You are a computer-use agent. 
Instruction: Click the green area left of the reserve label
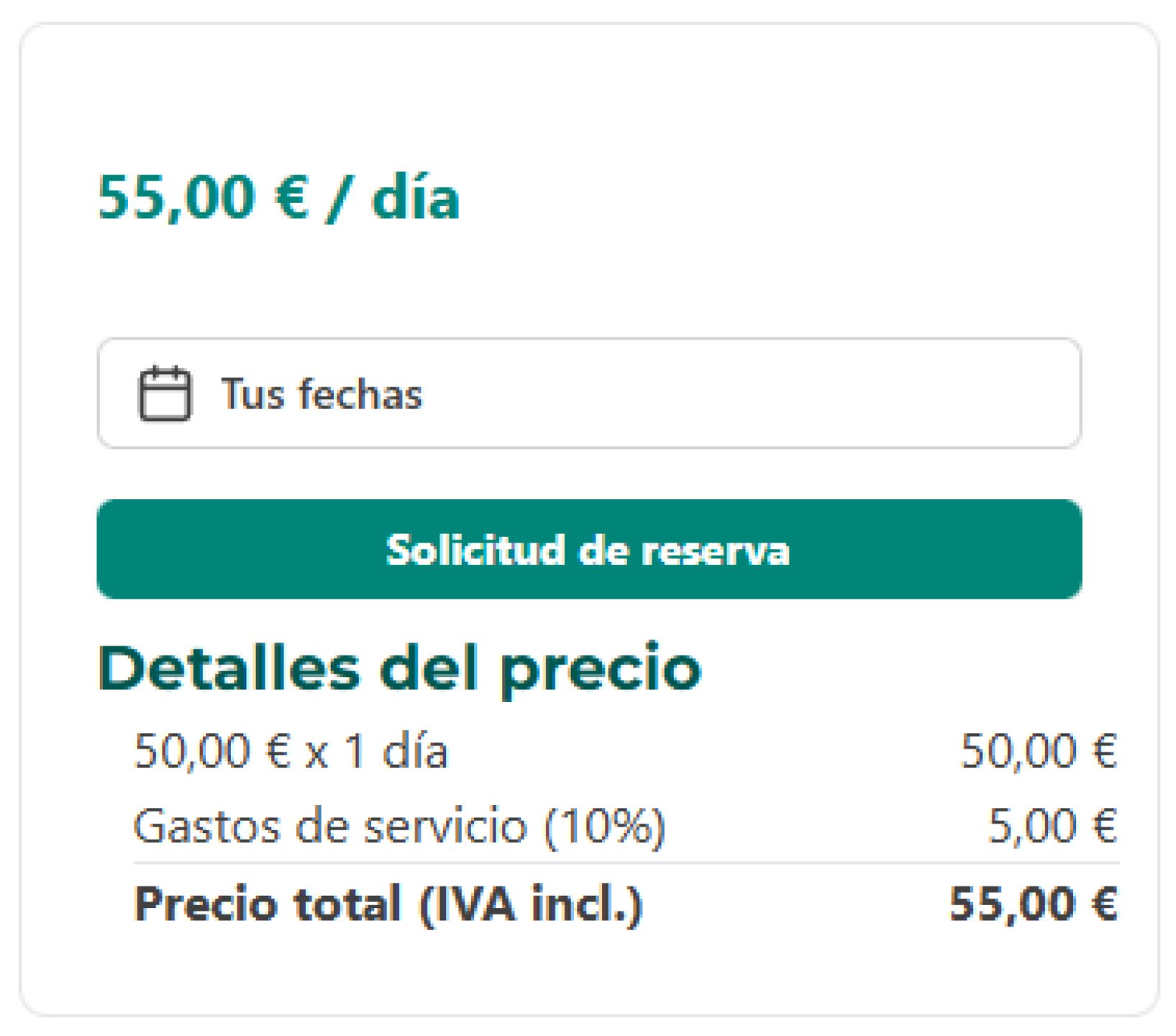pyautogui.click(x=230, y=550)
